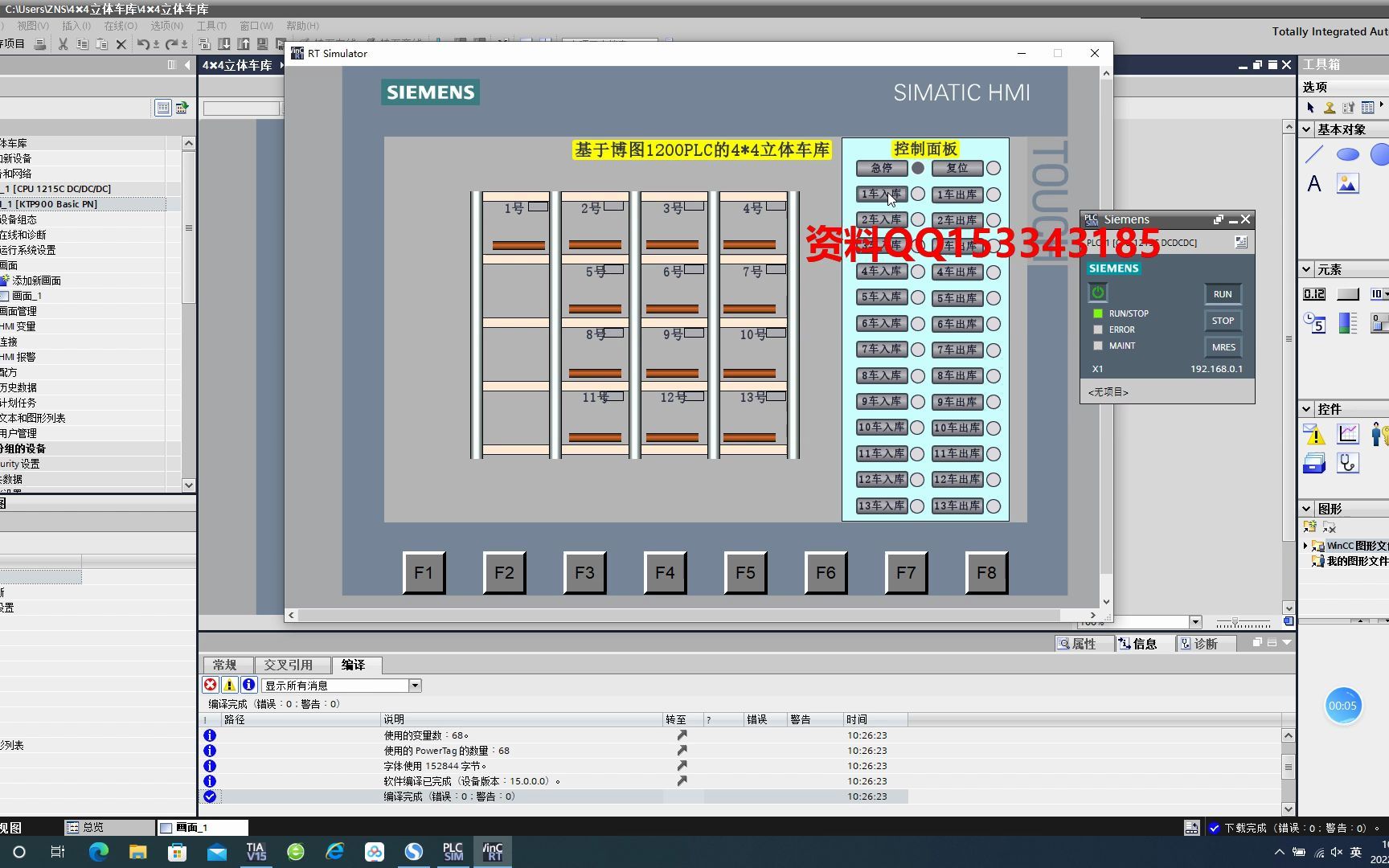Click the 急停 indicator circle

pyautogui.click(x=918, y=168)
